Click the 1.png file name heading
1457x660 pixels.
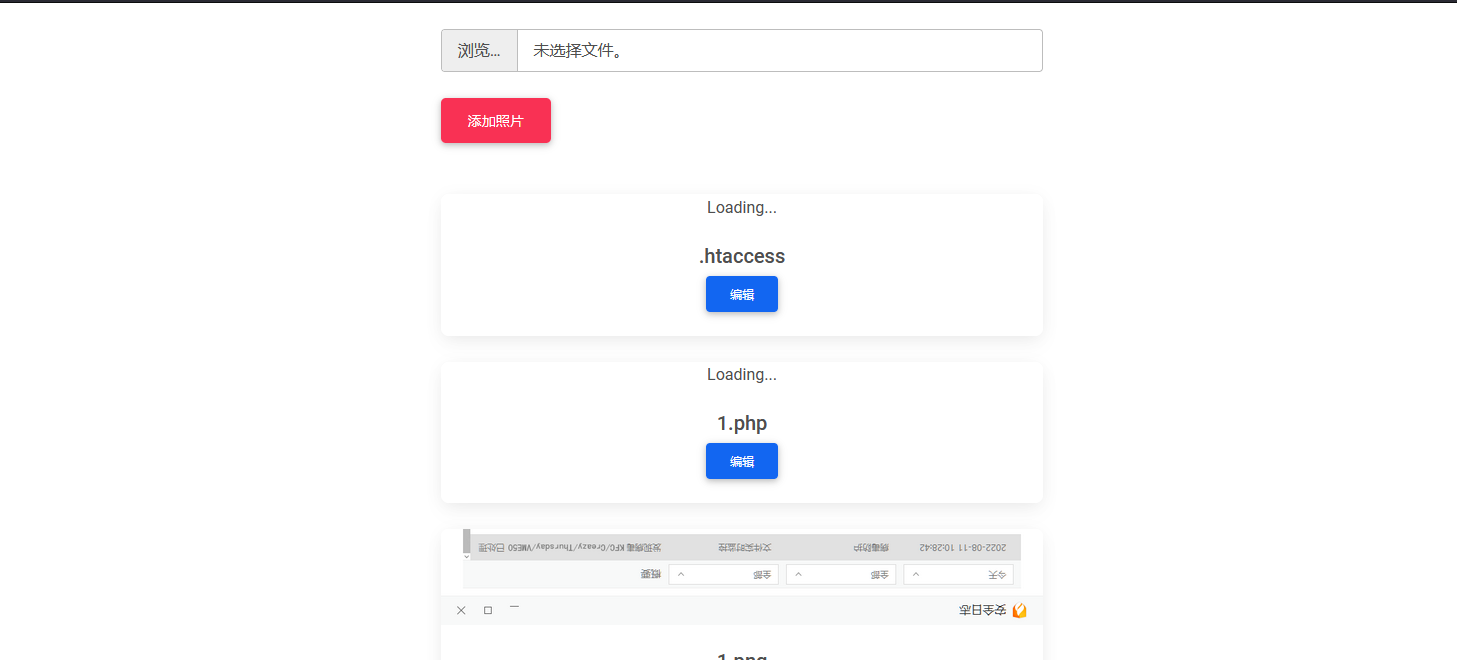pos(741,655)
